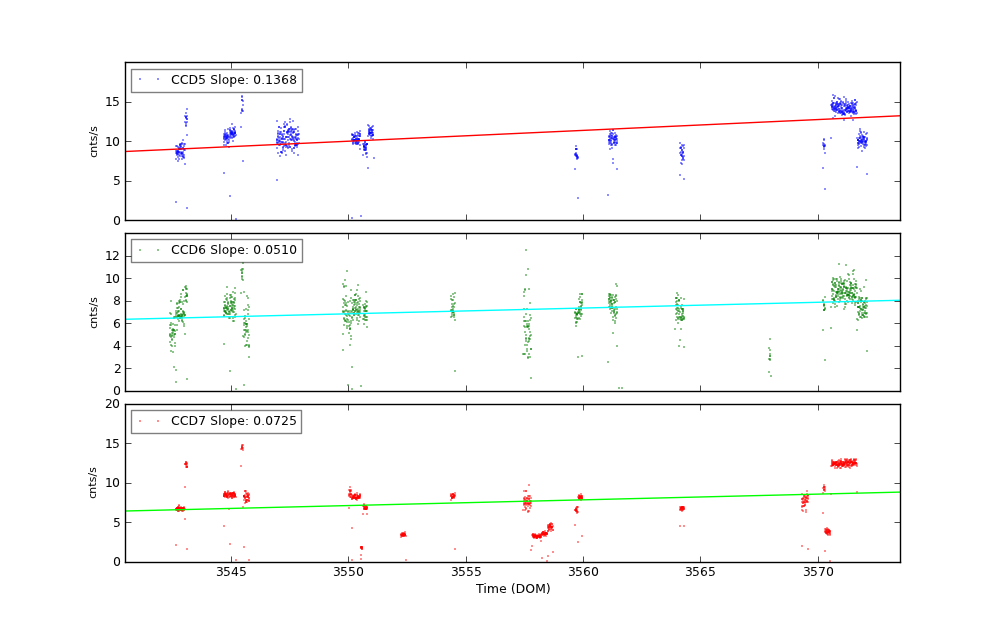Click the cnts/s label of the bottom panel
1000x624 pixels.
tap(94, 482)
